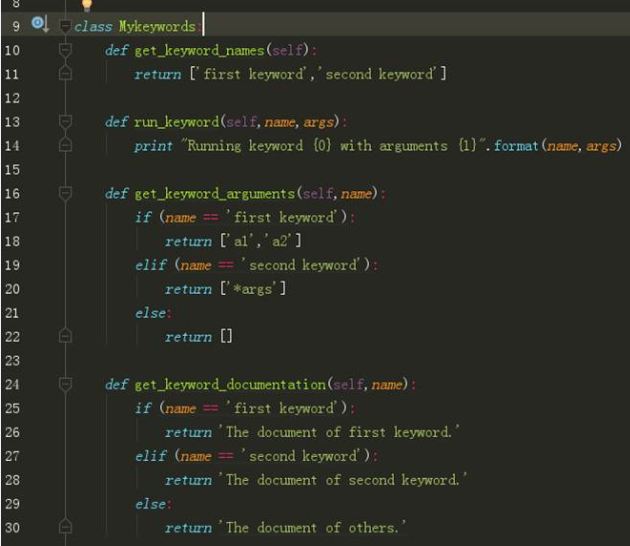Click get_keyword_arguments method name
Image resolution: width=630 pixels, height=546 pixels.
click(x=215, y=194)
